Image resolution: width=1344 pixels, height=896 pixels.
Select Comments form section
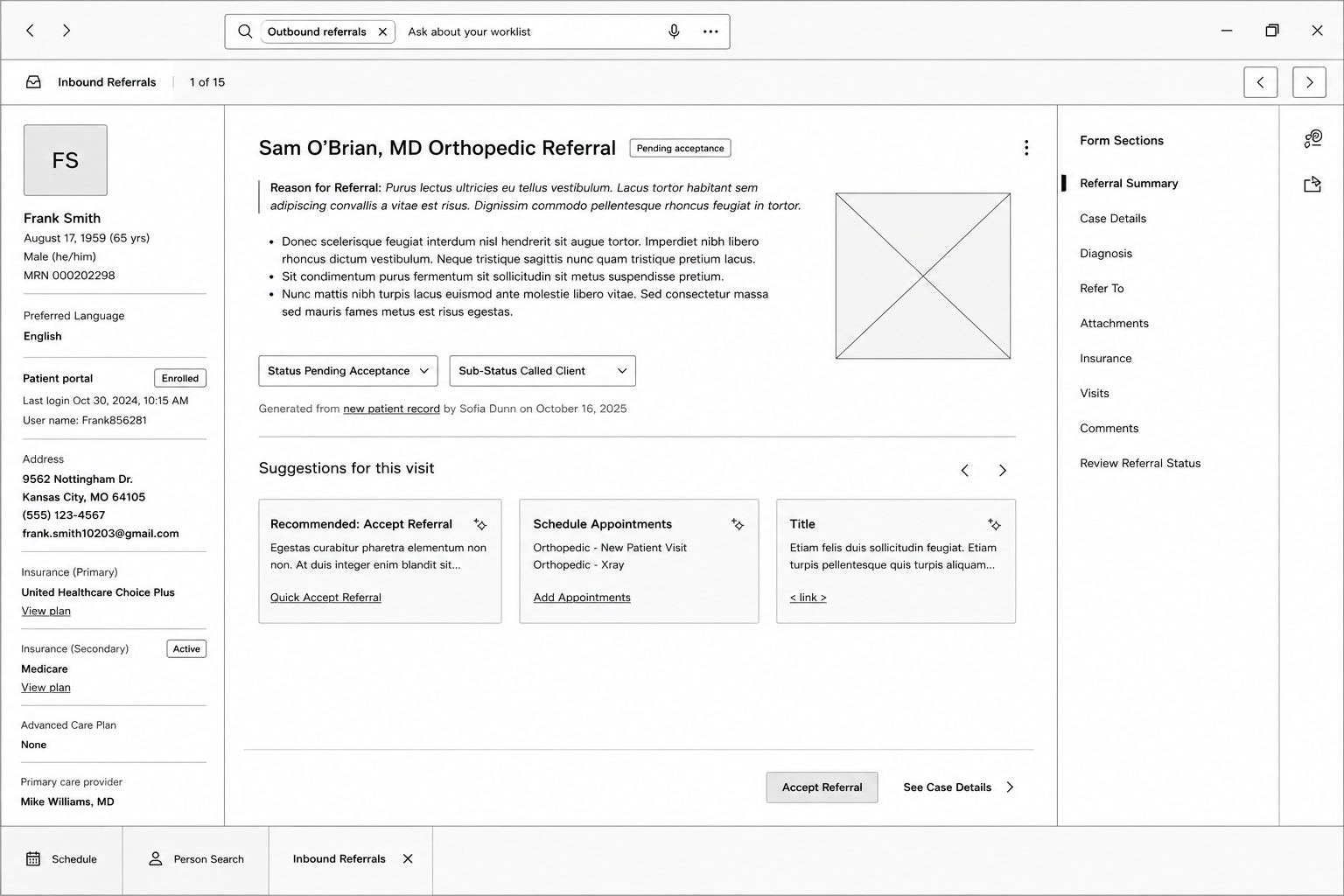1109,429
